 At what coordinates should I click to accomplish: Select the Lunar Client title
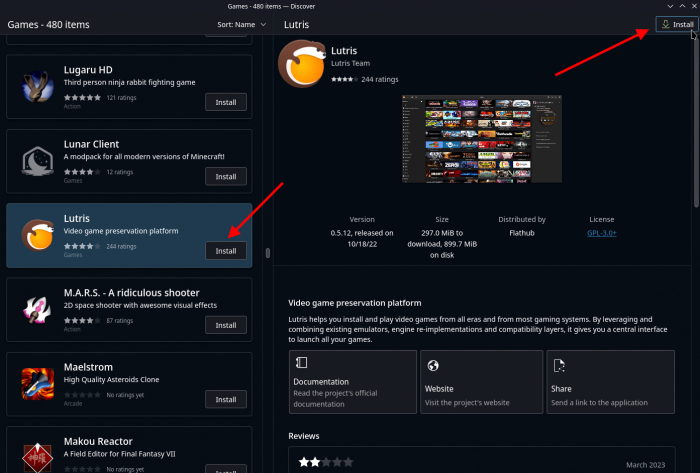coord(91,144)
